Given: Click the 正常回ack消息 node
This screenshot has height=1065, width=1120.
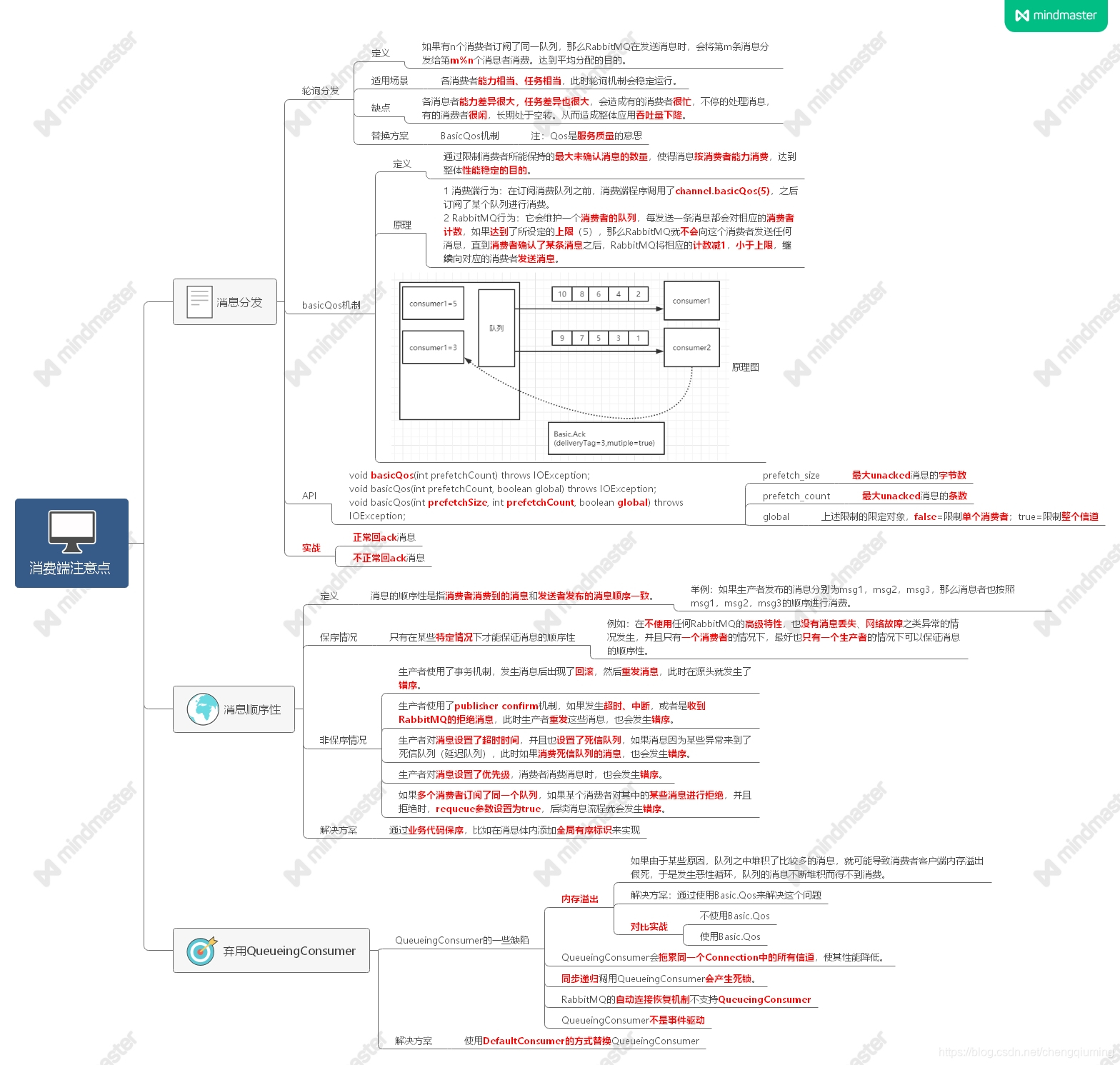Looking at the screenshot, I should 384,537.
